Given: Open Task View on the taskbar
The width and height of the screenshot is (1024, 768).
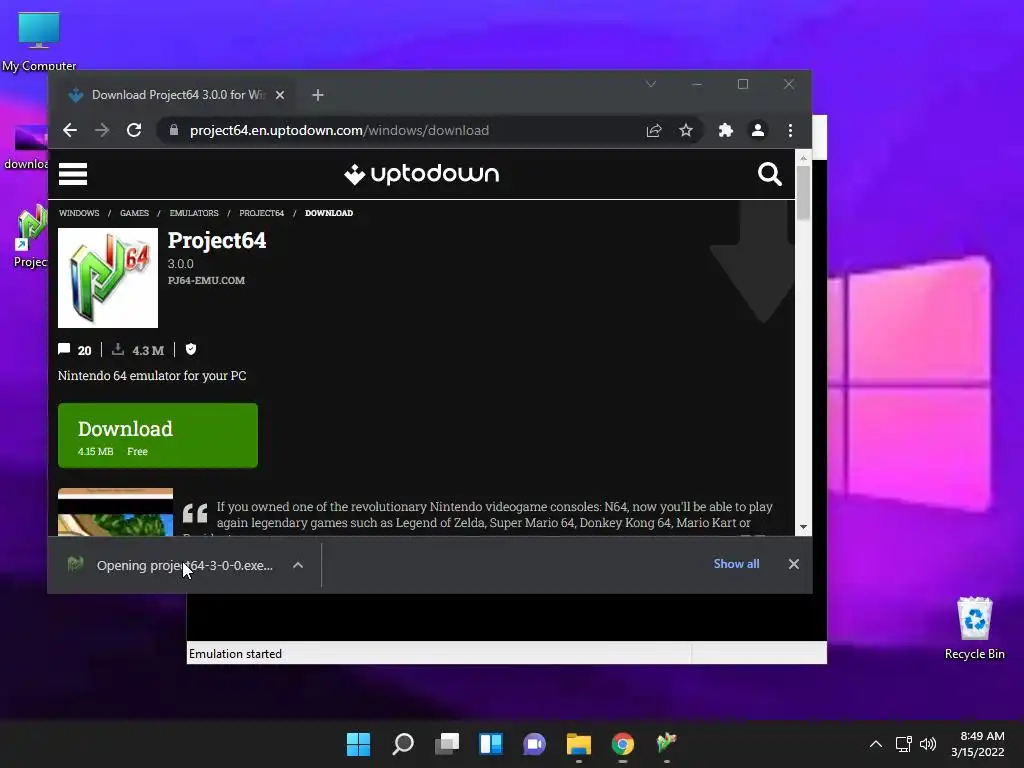Looking at the screenshot, I should [447, 744].
